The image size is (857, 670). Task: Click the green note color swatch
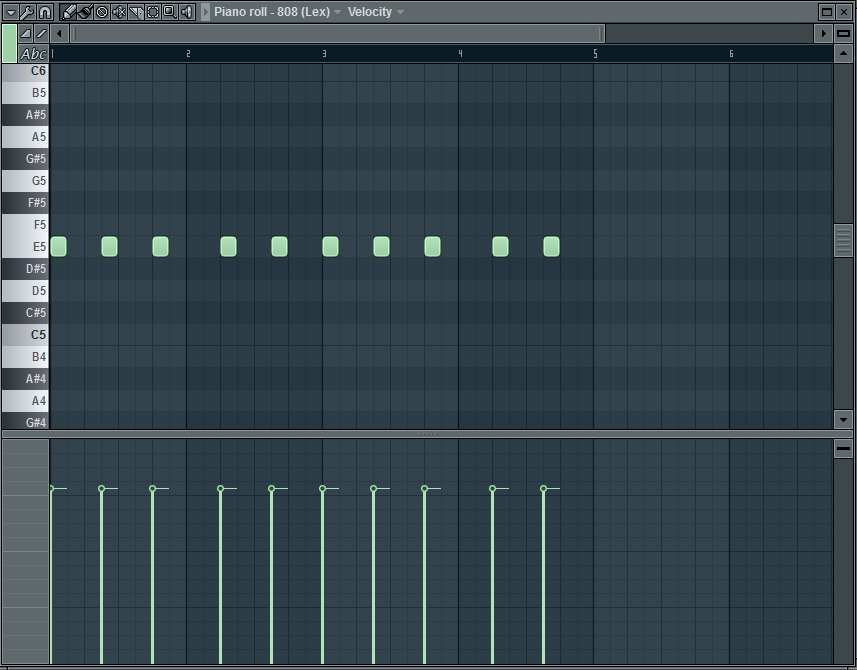9,43
